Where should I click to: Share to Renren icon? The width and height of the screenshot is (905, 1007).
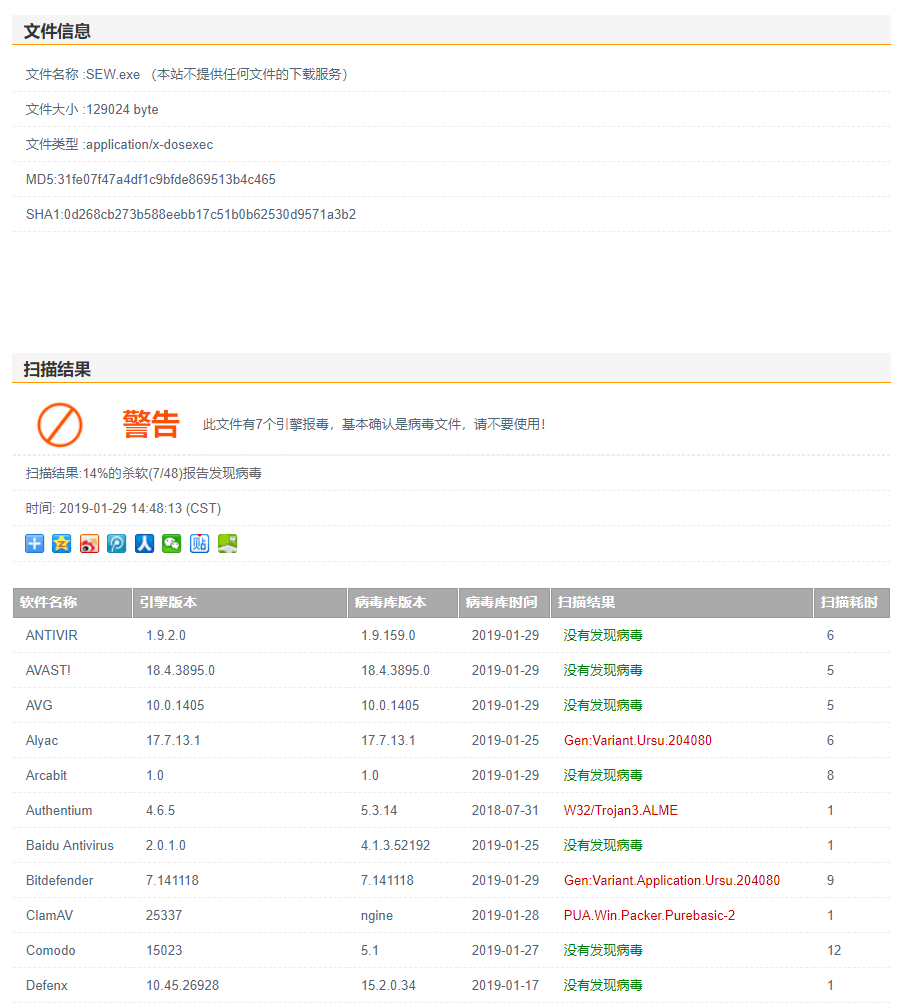pyautogui.click(x=145, y=543)
